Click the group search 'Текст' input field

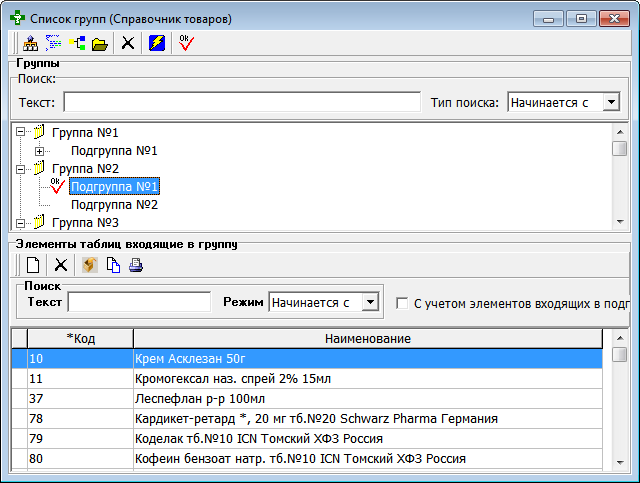(x=242, y=102)
